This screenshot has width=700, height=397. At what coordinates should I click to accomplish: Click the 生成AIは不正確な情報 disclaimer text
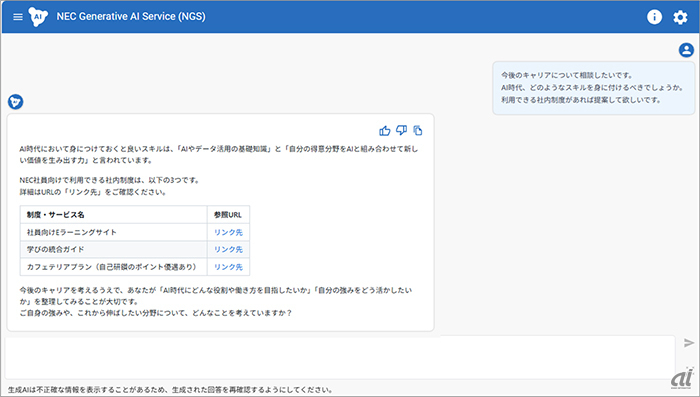click(170, 390)
